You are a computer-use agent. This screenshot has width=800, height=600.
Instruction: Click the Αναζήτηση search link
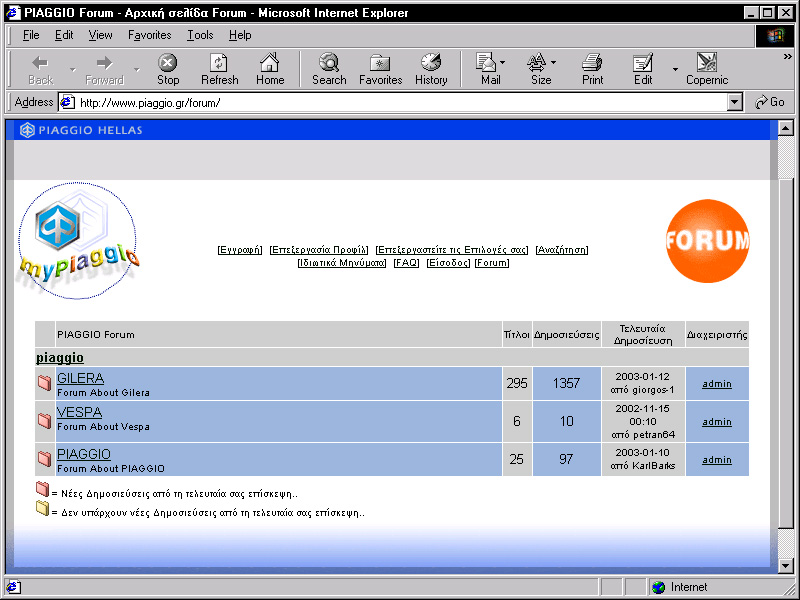(x=562, y=249)
